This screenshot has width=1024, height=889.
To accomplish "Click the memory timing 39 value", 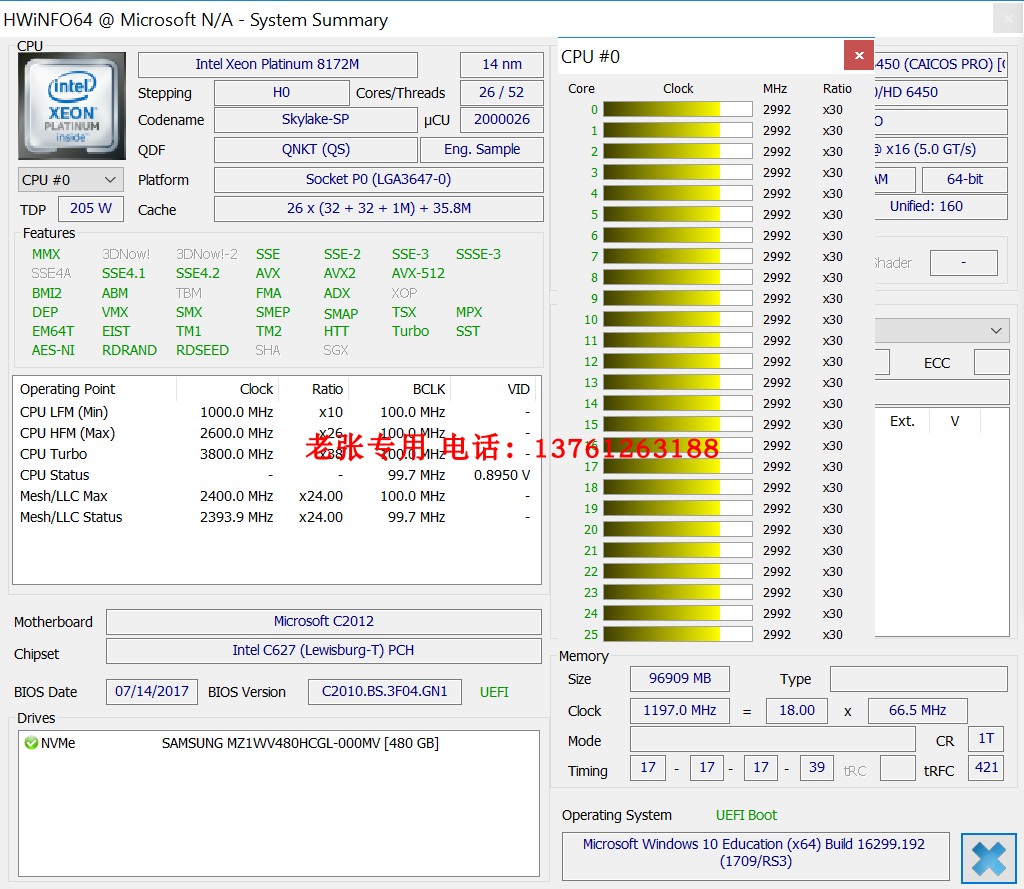I will click(x=816, y=768).
